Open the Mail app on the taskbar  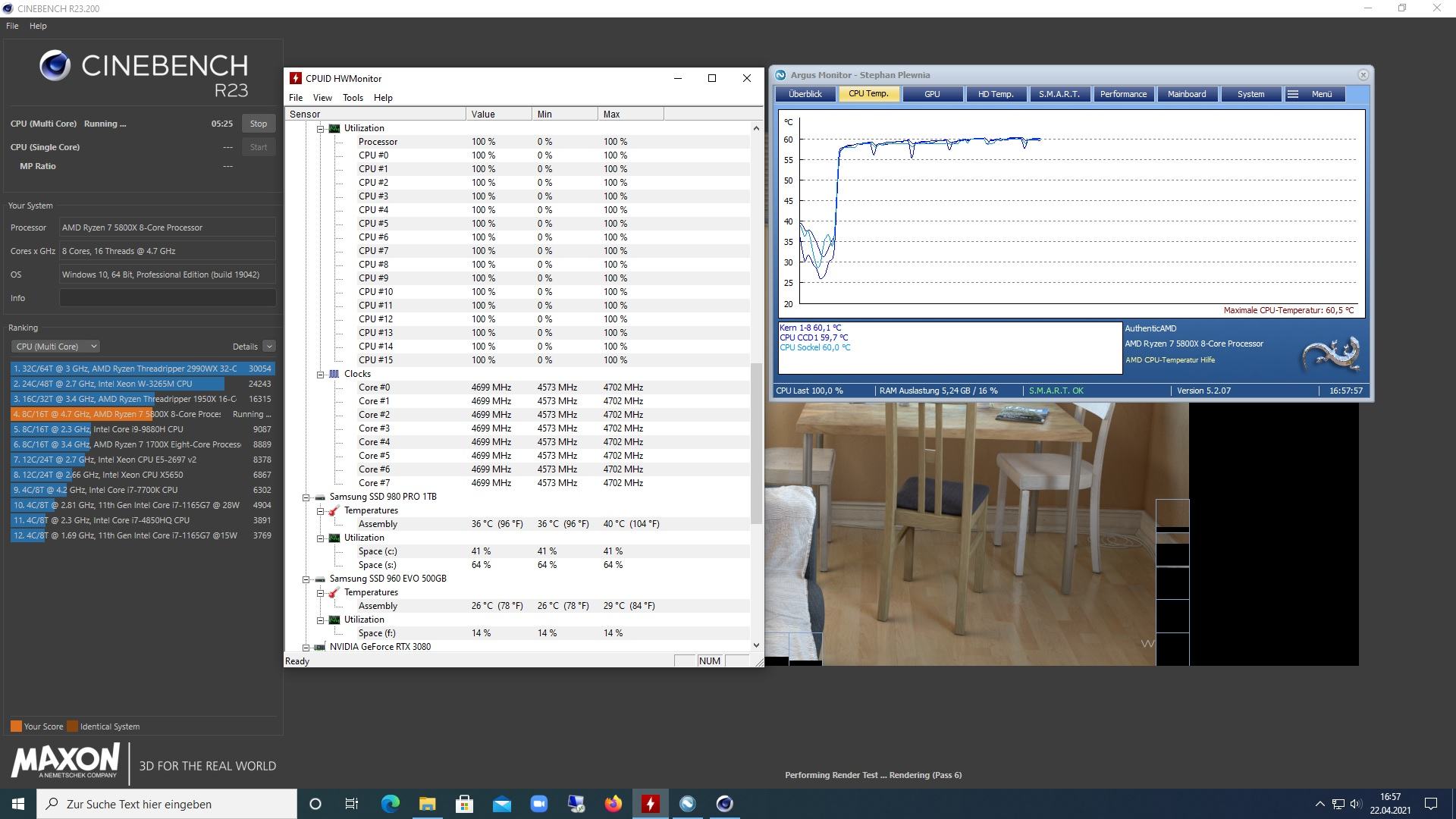point(502,804)
